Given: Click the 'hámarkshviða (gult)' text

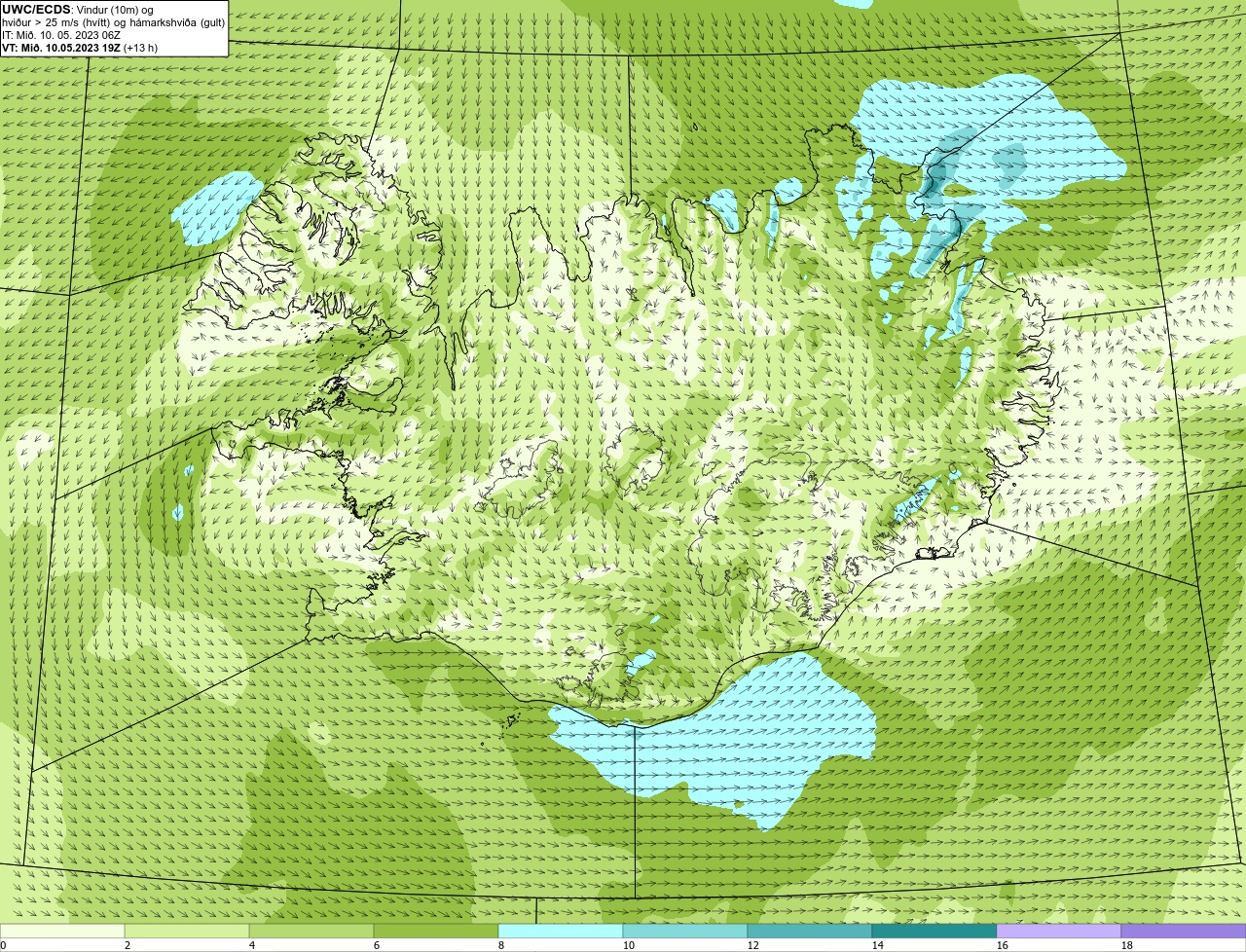Looking at the screenshot, I should pos(178,21).
